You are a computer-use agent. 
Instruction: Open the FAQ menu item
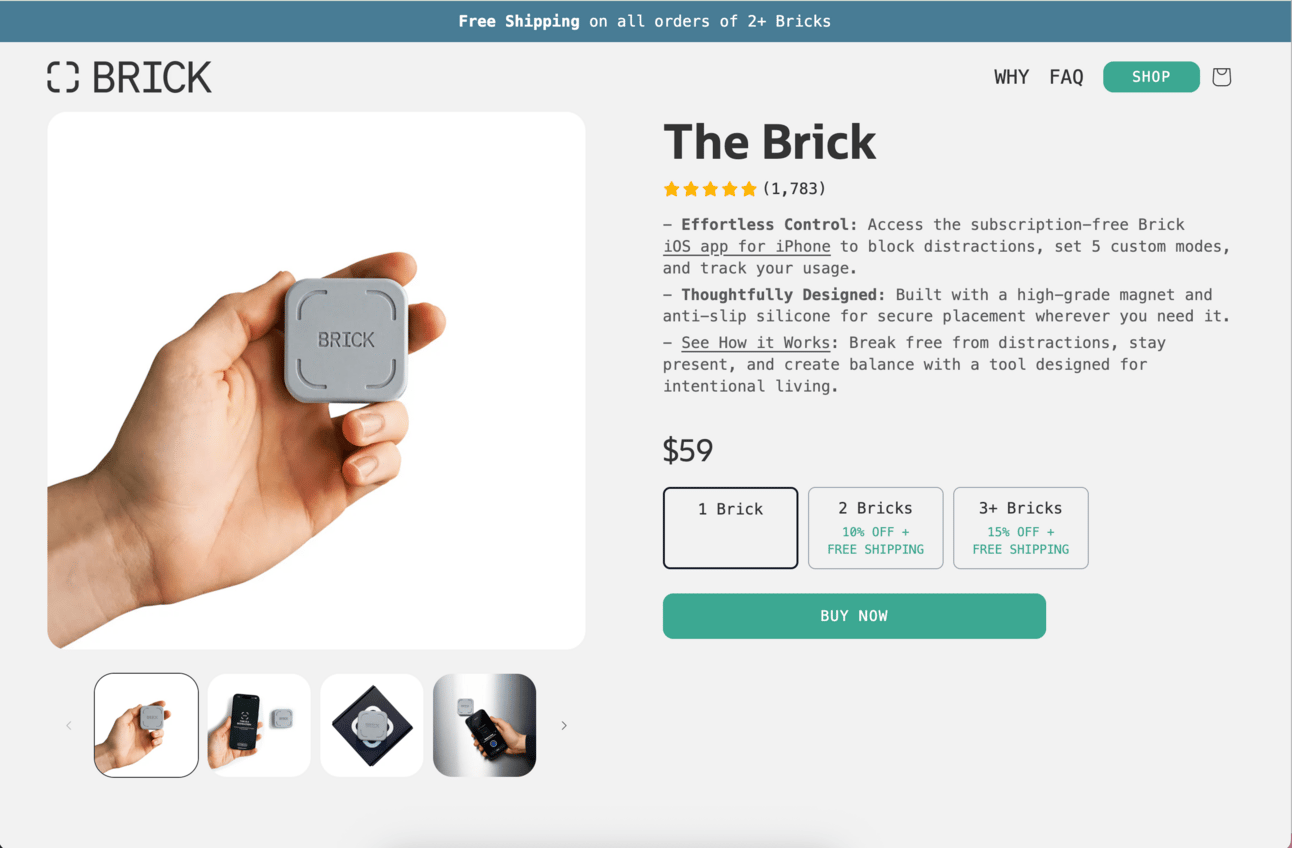pos(1066,77)
